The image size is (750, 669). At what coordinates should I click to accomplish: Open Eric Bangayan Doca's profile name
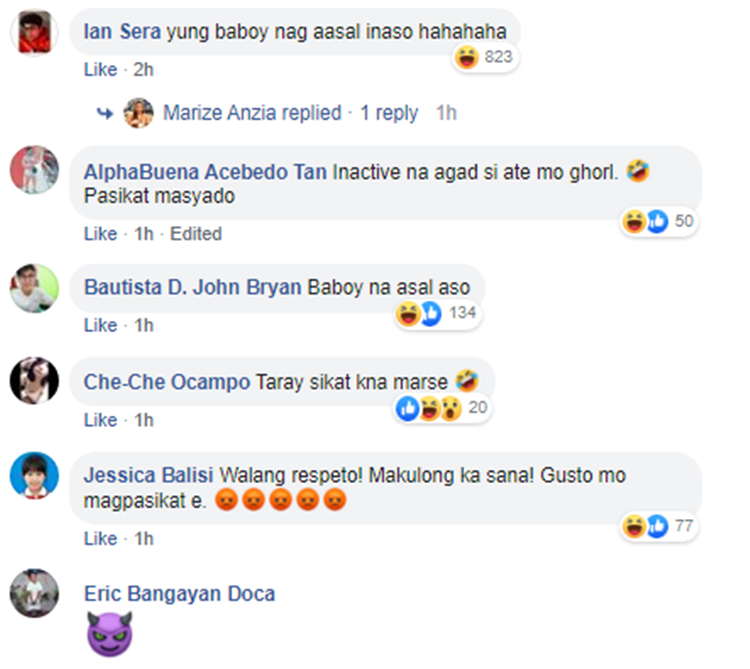(179, 594)
